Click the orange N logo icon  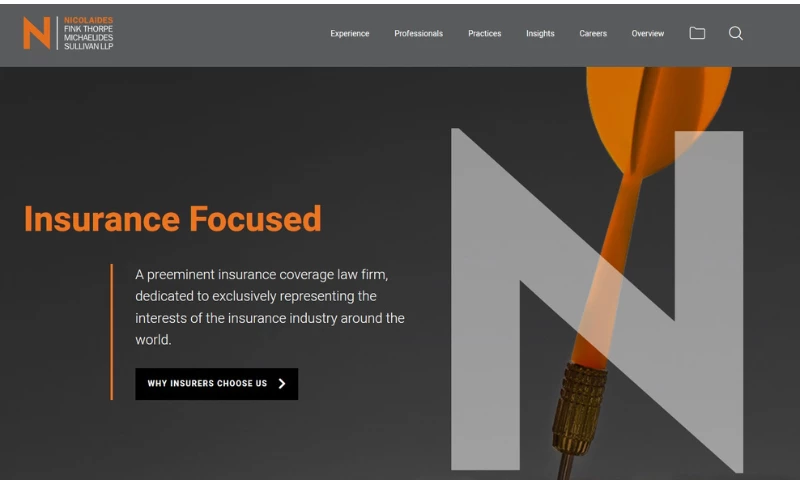point(37,33)
